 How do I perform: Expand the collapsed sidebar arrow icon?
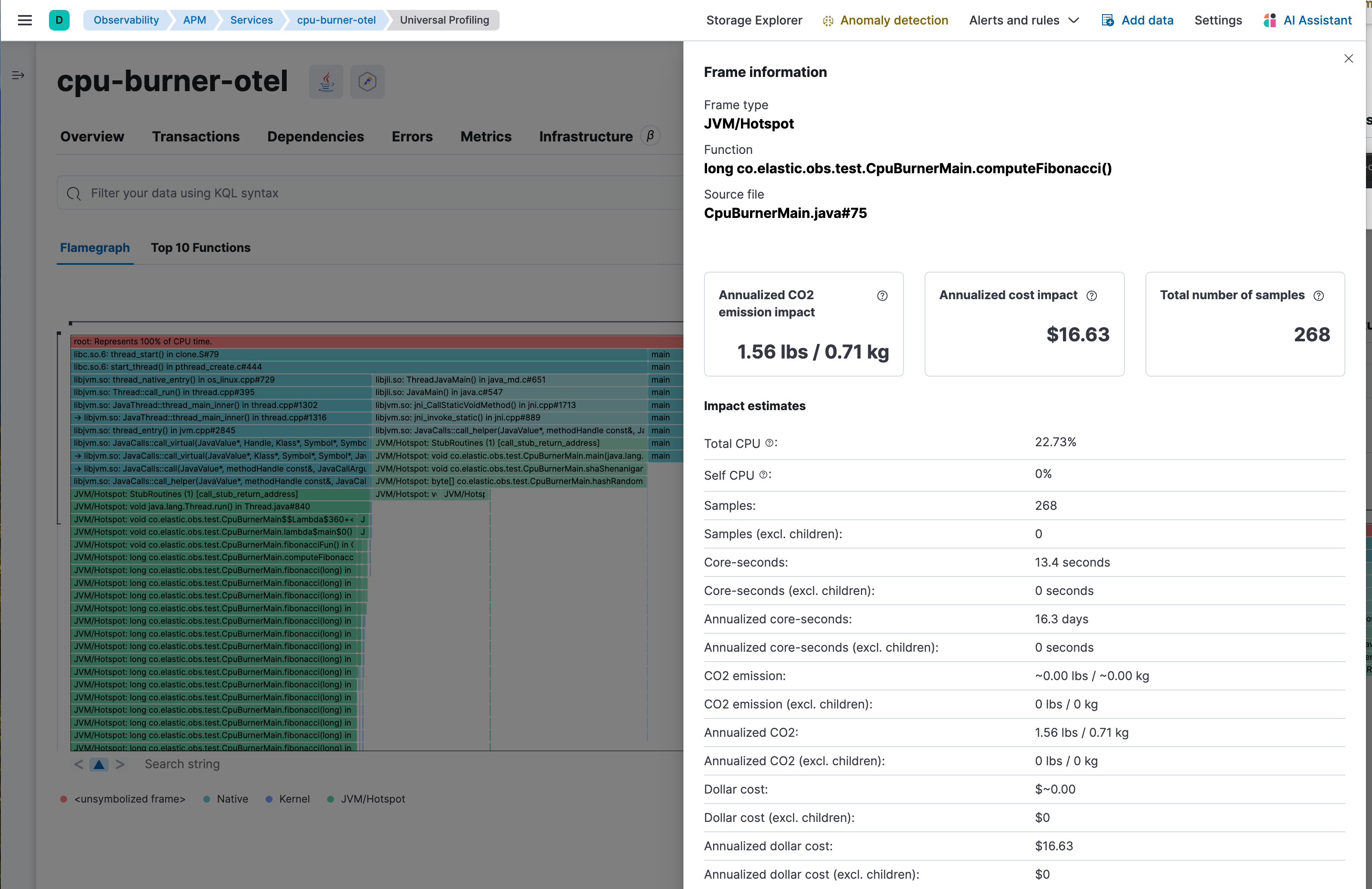click(18, 75)
